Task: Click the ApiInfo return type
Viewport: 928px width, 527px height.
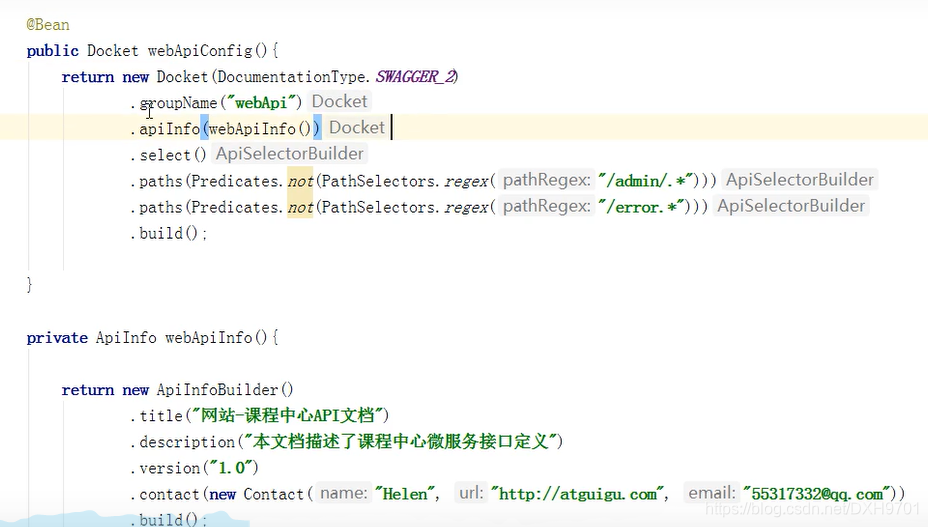Action: pyautogui.click(x=126, y=338)
